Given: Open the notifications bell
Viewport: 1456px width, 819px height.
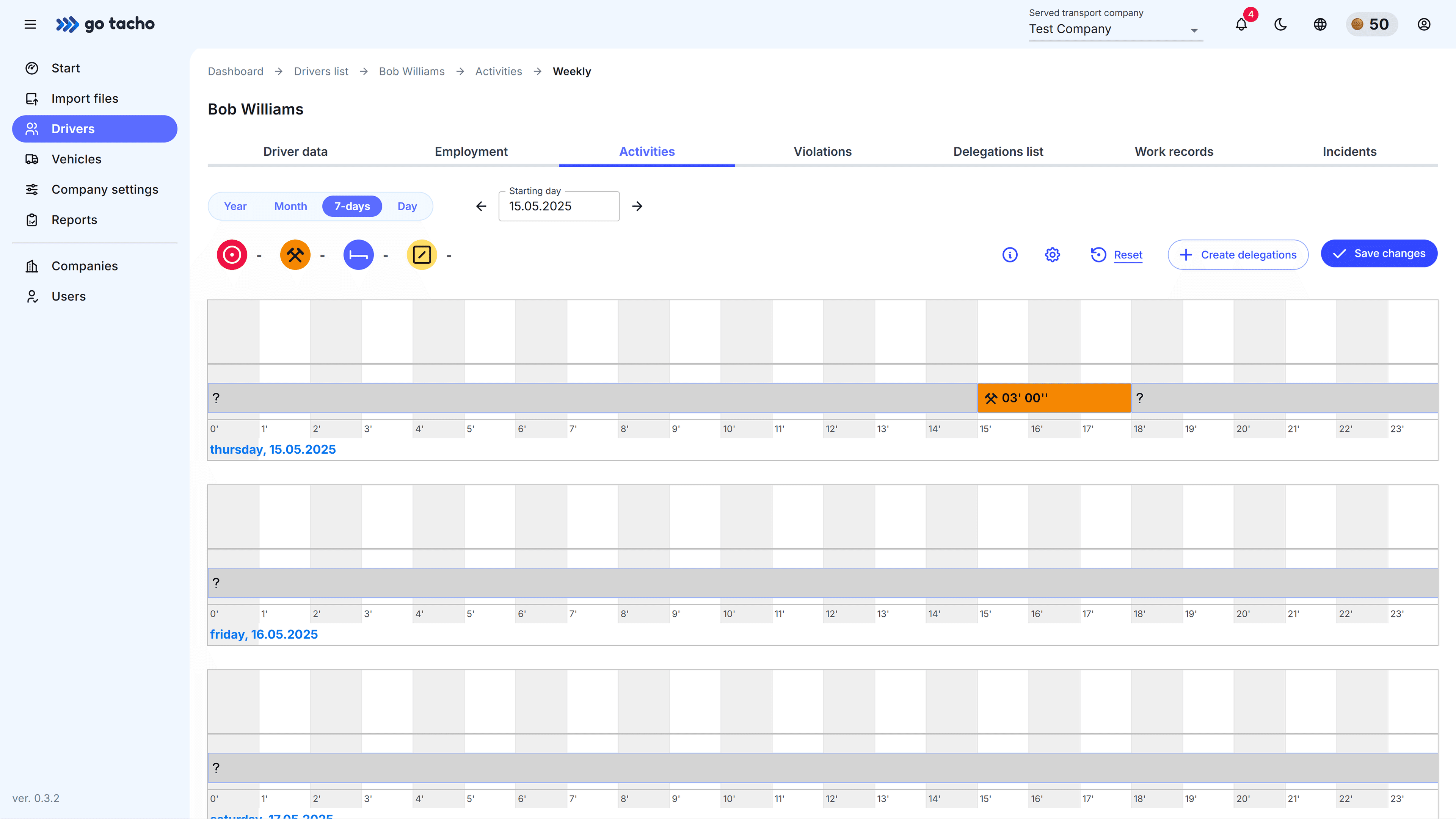Looking at the screenshot, I should [1241, 24].
